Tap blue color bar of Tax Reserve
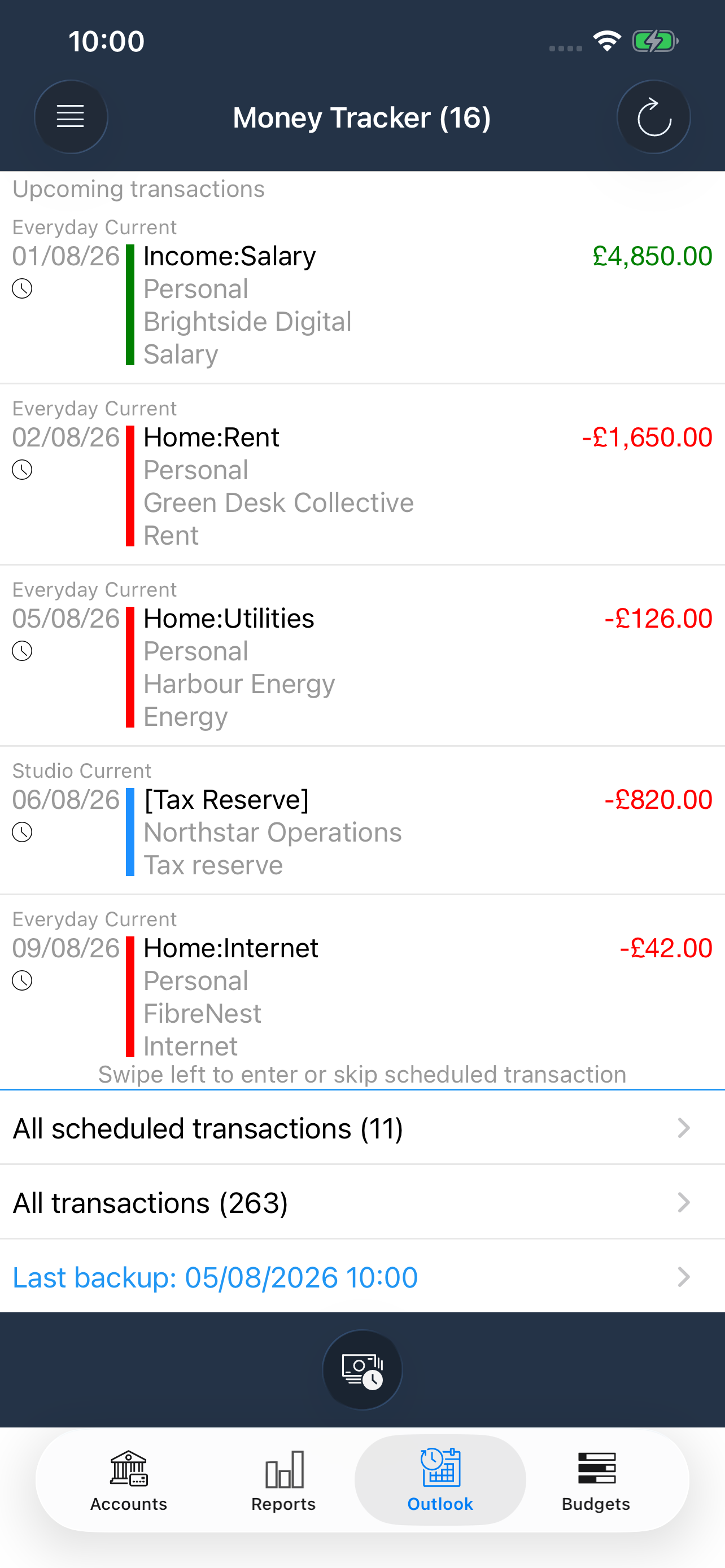The image size is (725, 1568). click(x=130, y=832)
